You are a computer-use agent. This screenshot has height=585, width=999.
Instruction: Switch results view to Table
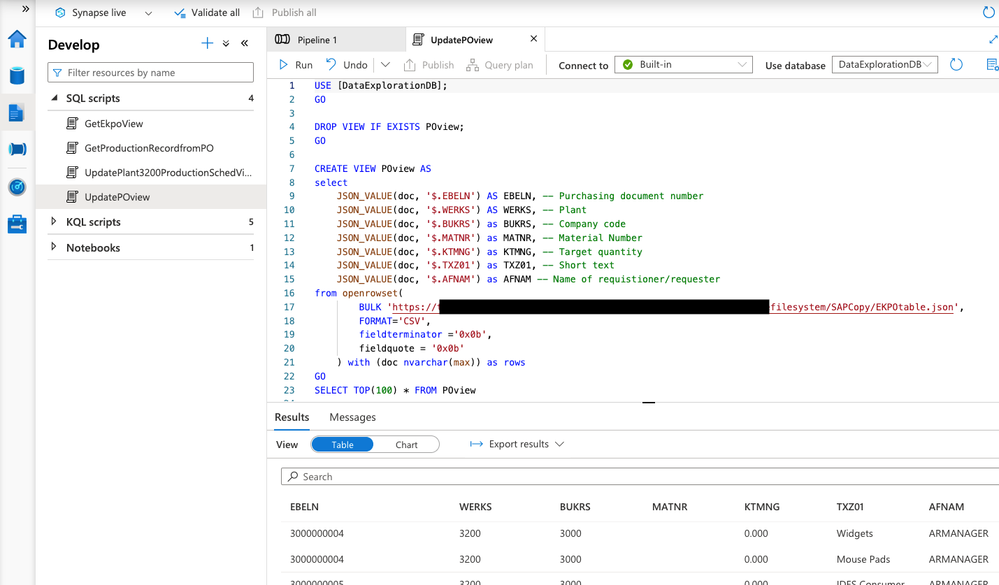(342, 444)
